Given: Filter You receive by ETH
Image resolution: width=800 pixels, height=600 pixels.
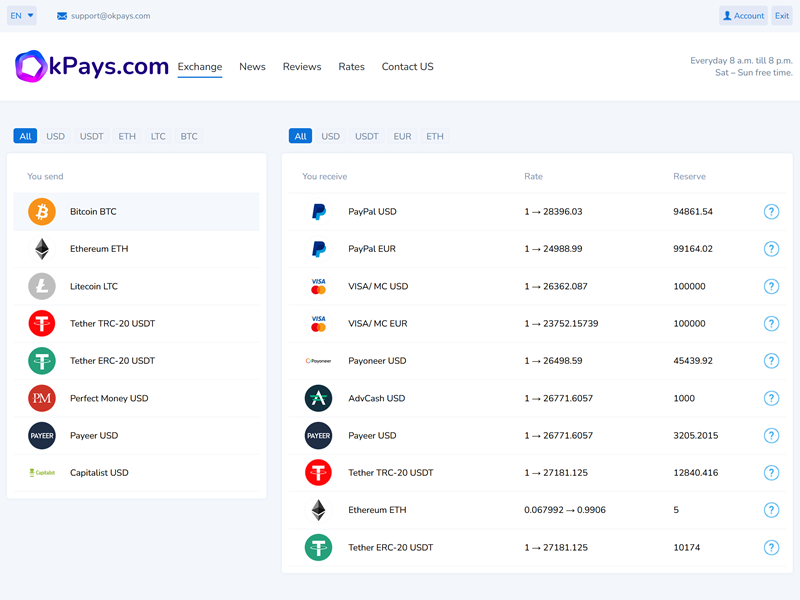Looking at the screenshot, I should (435, 136).
